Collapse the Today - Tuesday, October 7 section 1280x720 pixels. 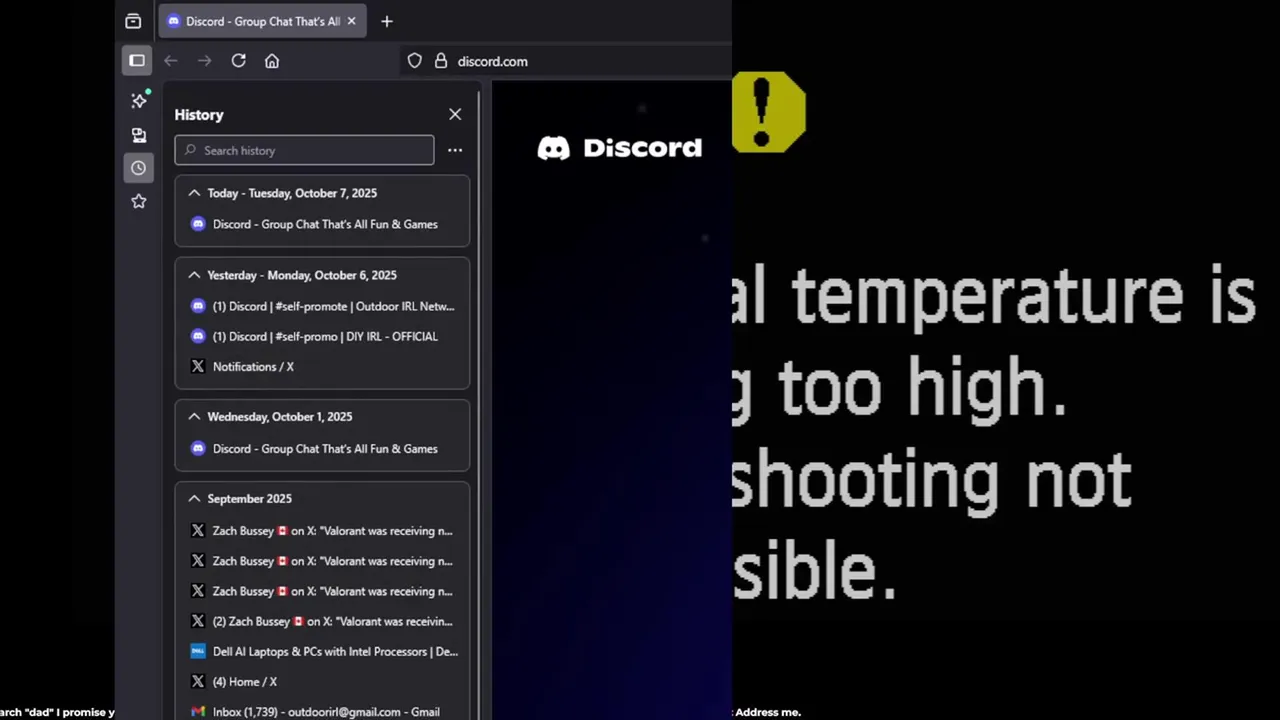pos(194,193)
